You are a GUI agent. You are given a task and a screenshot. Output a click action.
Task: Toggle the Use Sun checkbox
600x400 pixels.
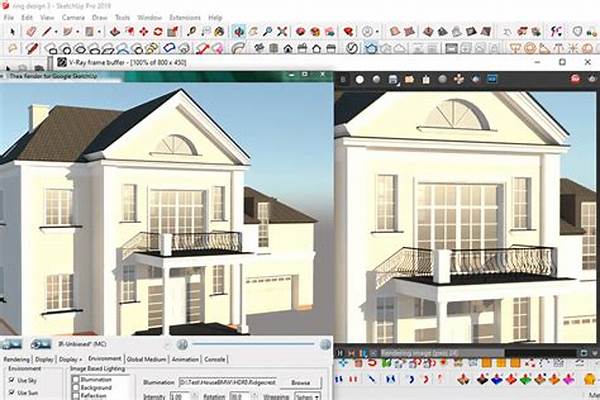click(10, 394)
